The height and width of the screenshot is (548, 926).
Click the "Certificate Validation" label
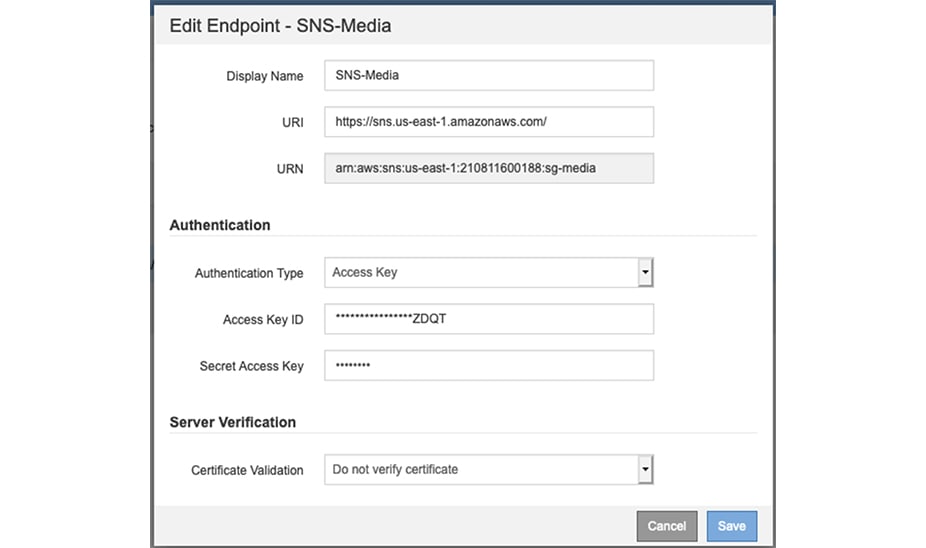[247, 470]
